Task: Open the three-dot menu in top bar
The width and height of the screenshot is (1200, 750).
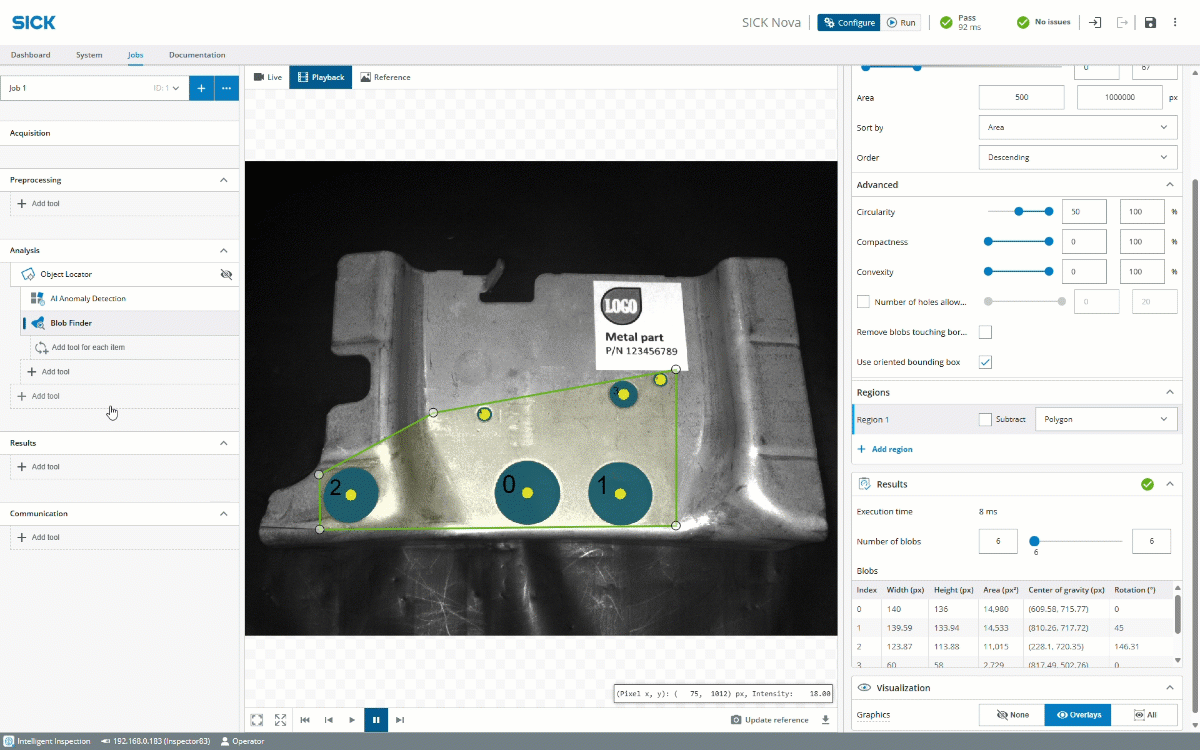Action: [x=1177, y=23]
